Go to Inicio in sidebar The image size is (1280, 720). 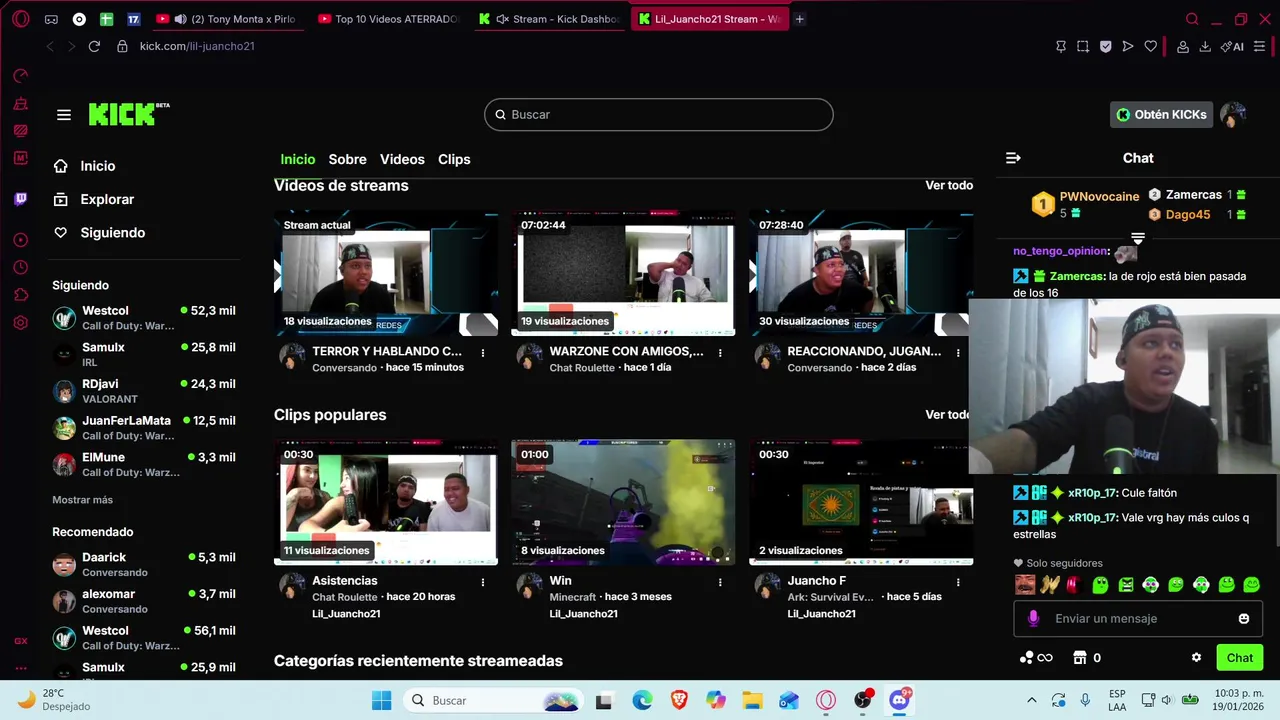(x=98, y=166)
